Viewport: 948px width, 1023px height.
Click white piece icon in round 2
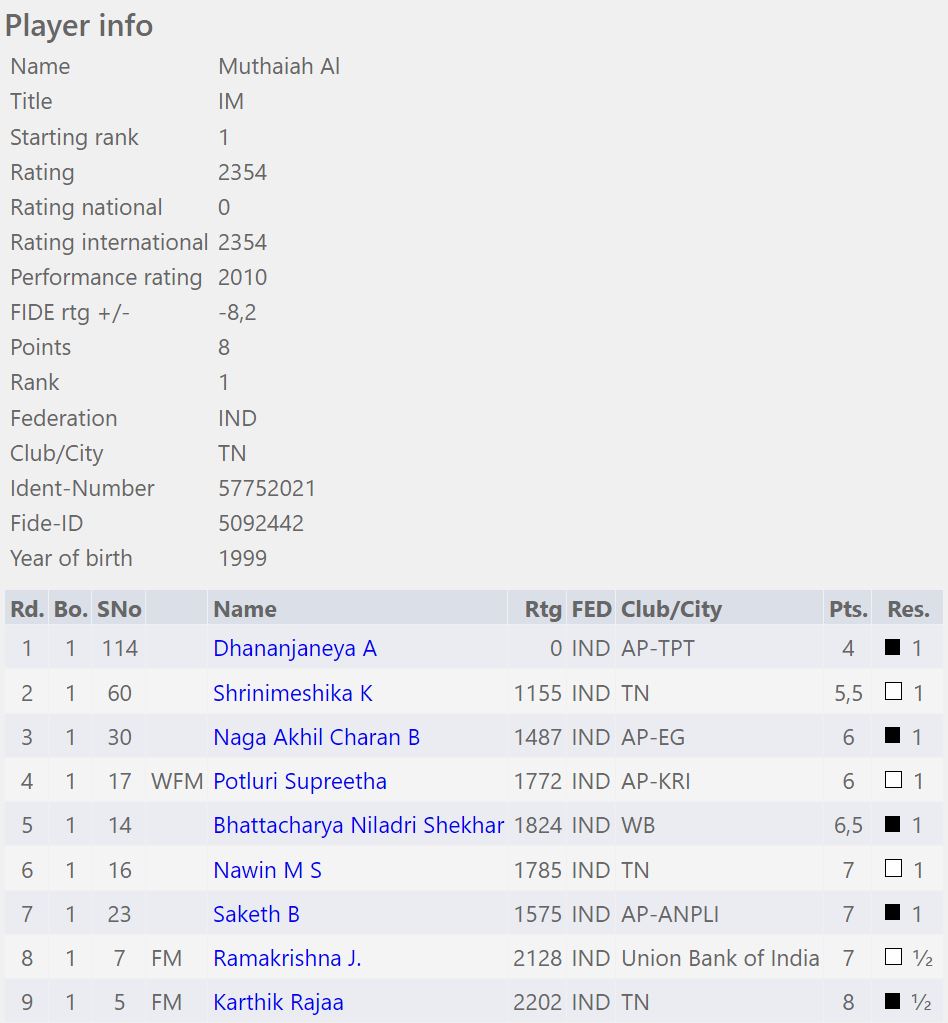[893, 691]
